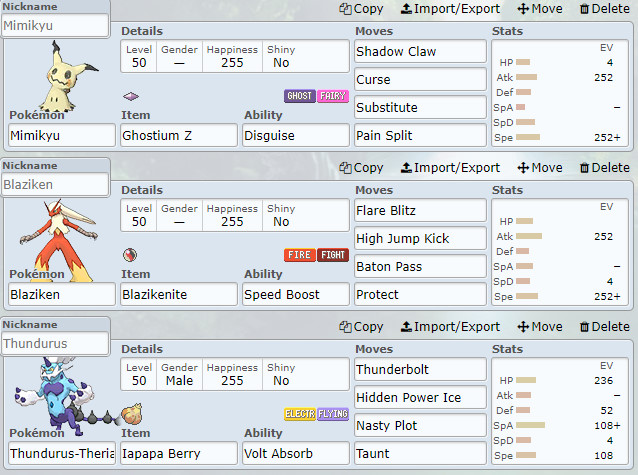Open Thundurus's stats EV panel
This screenshot has height=475, width=638.
[x=559, y=411]
